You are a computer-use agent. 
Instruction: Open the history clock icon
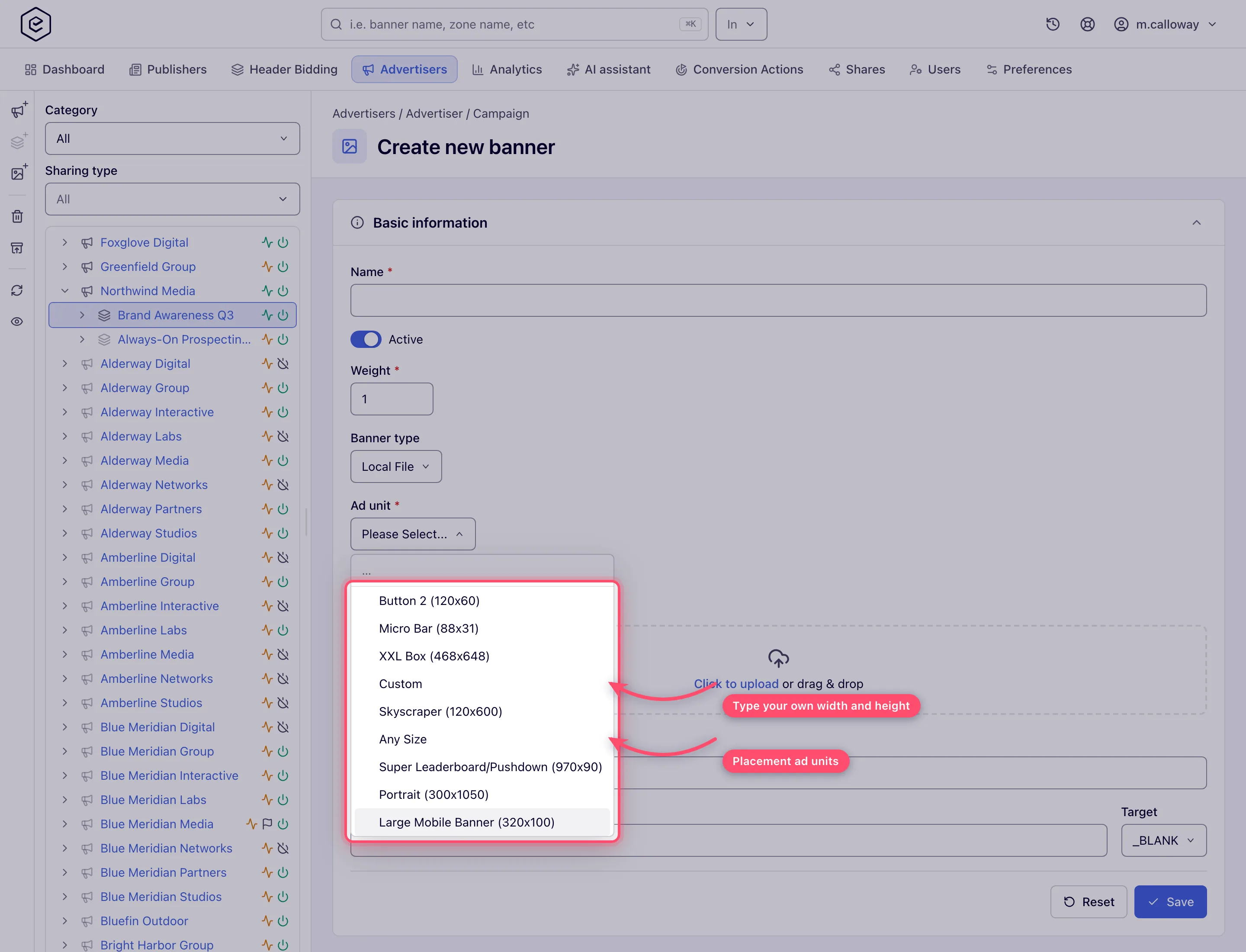coord(1053,24)
